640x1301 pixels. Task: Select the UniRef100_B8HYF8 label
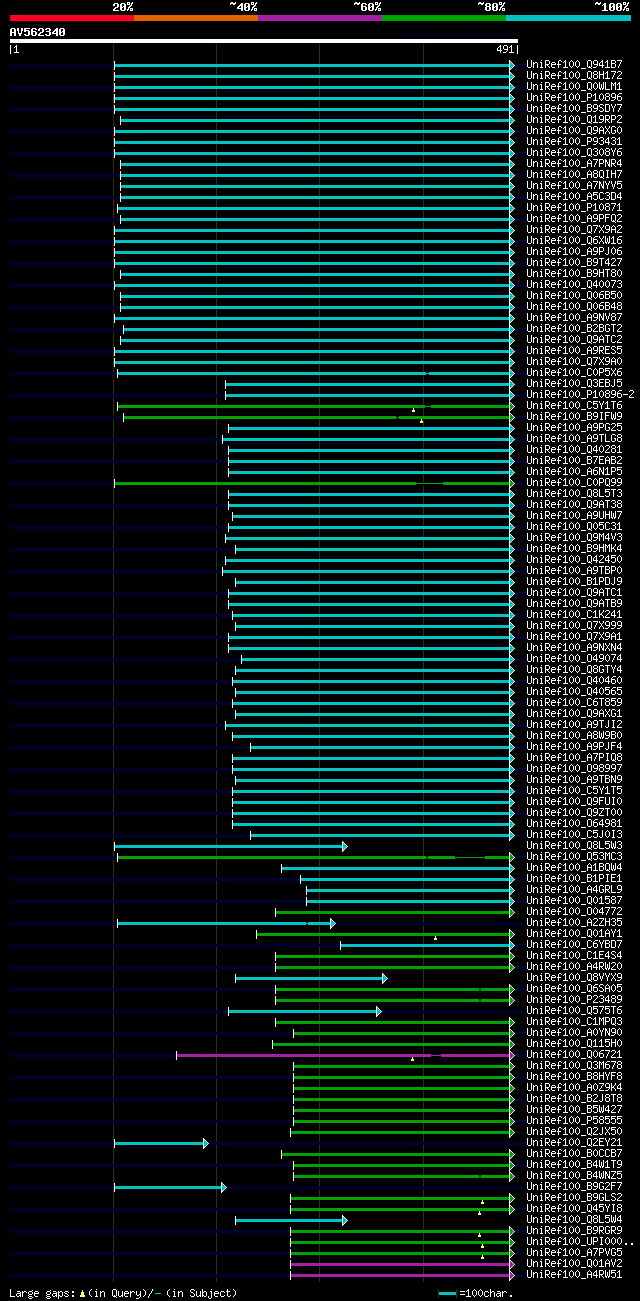[574, 1076]
